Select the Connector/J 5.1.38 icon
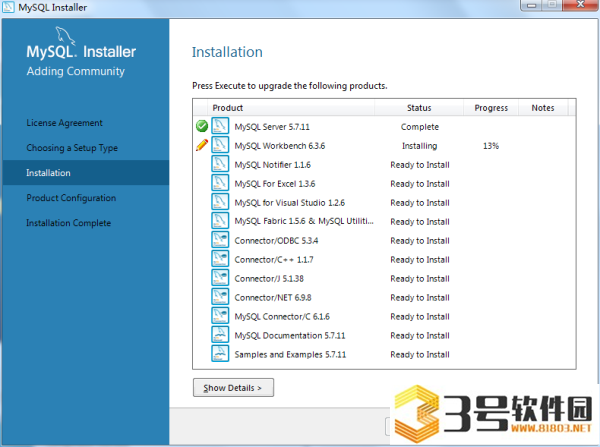 pos(220,278)
